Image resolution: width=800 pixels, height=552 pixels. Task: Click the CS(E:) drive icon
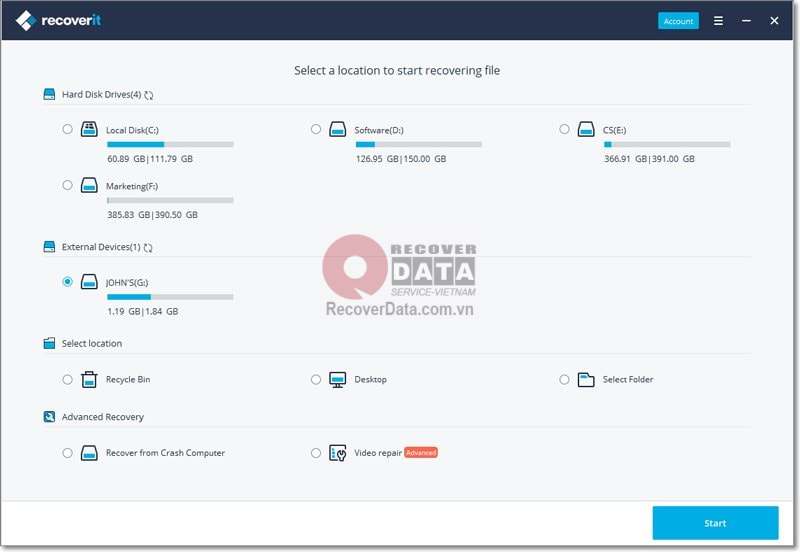(x=586, y=129)
